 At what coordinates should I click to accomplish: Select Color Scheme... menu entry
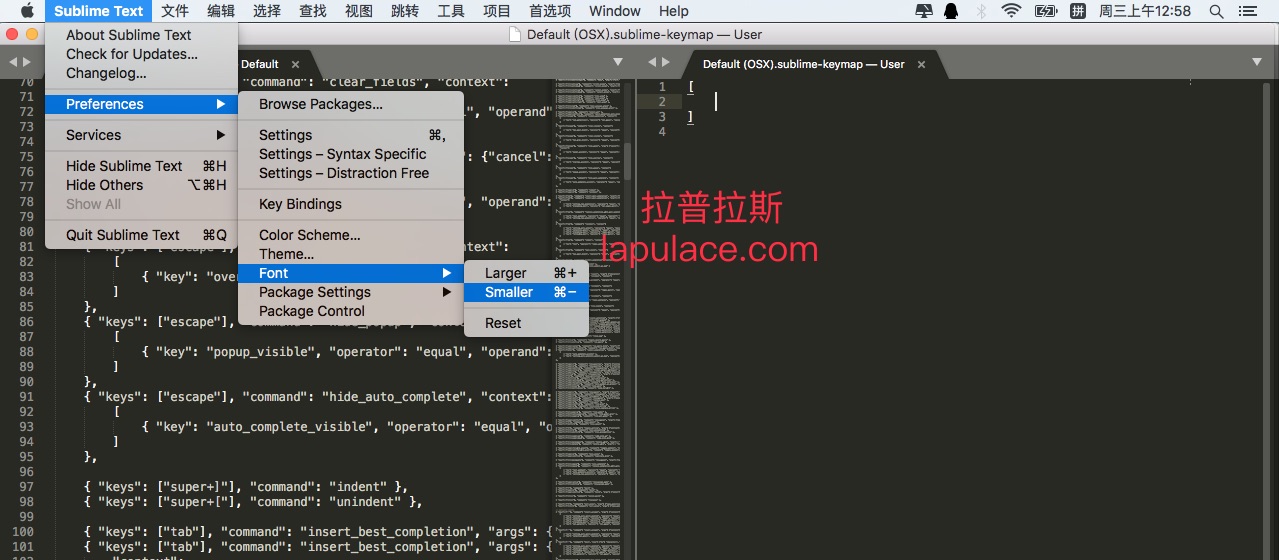[309, 235]
